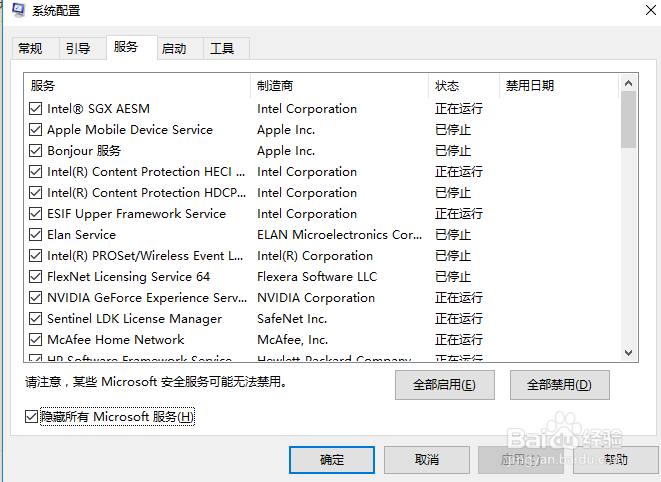This screenshot has width=661, height=482.
Task: Click the SafeNet Inc. manufacturer cell
Action: click(x=292, y=319)
